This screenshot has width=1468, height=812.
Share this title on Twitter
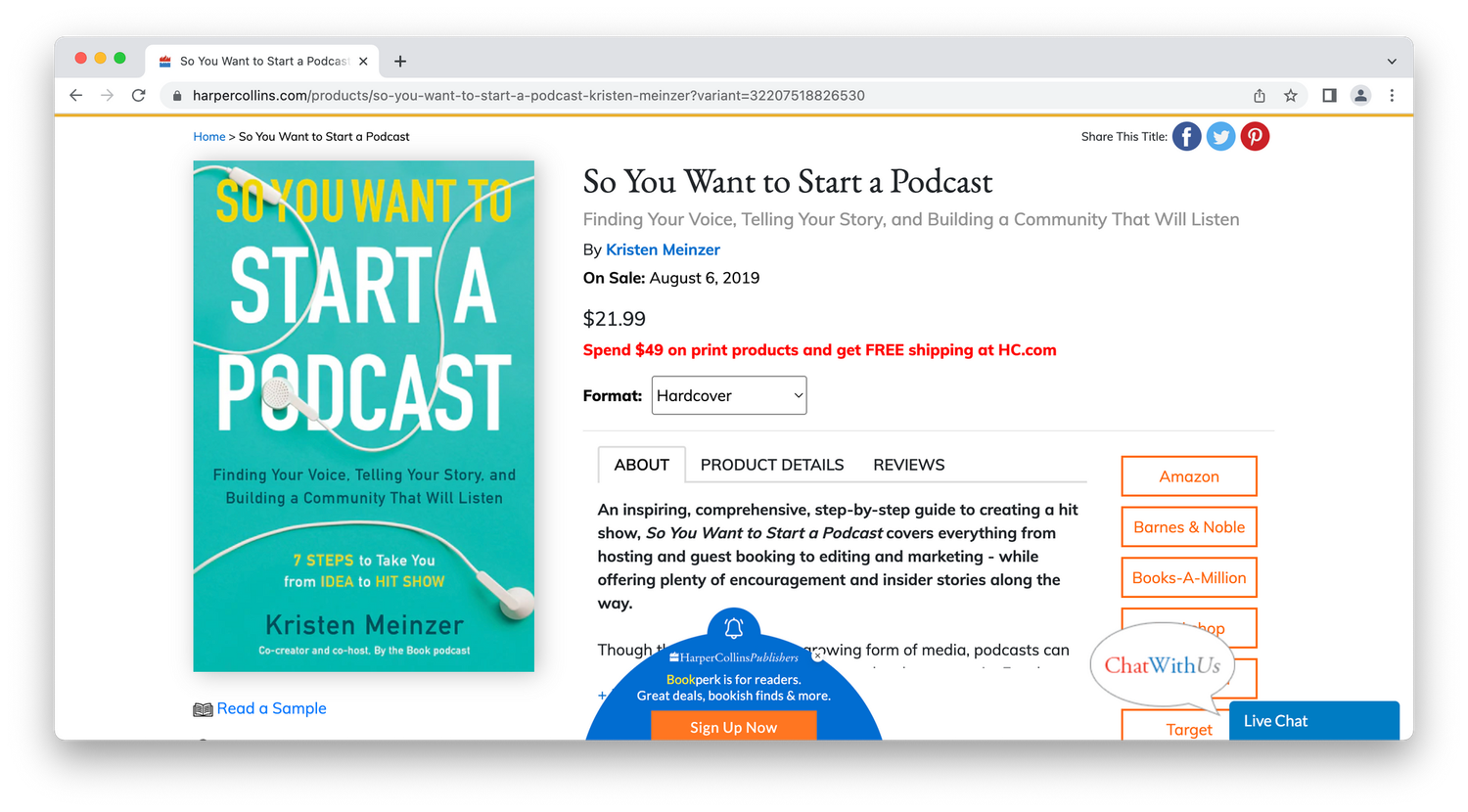(x=1220, y=137)
